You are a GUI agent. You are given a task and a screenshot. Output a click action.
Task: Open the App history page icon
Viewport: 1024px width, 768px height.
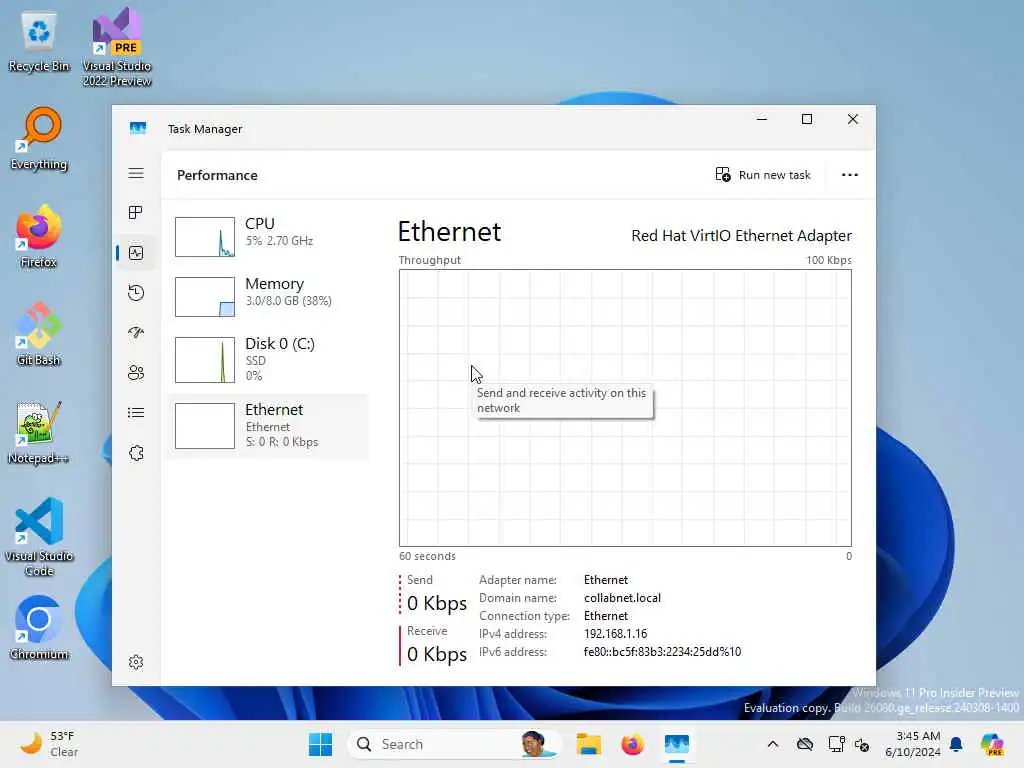[x=136, y=293]
